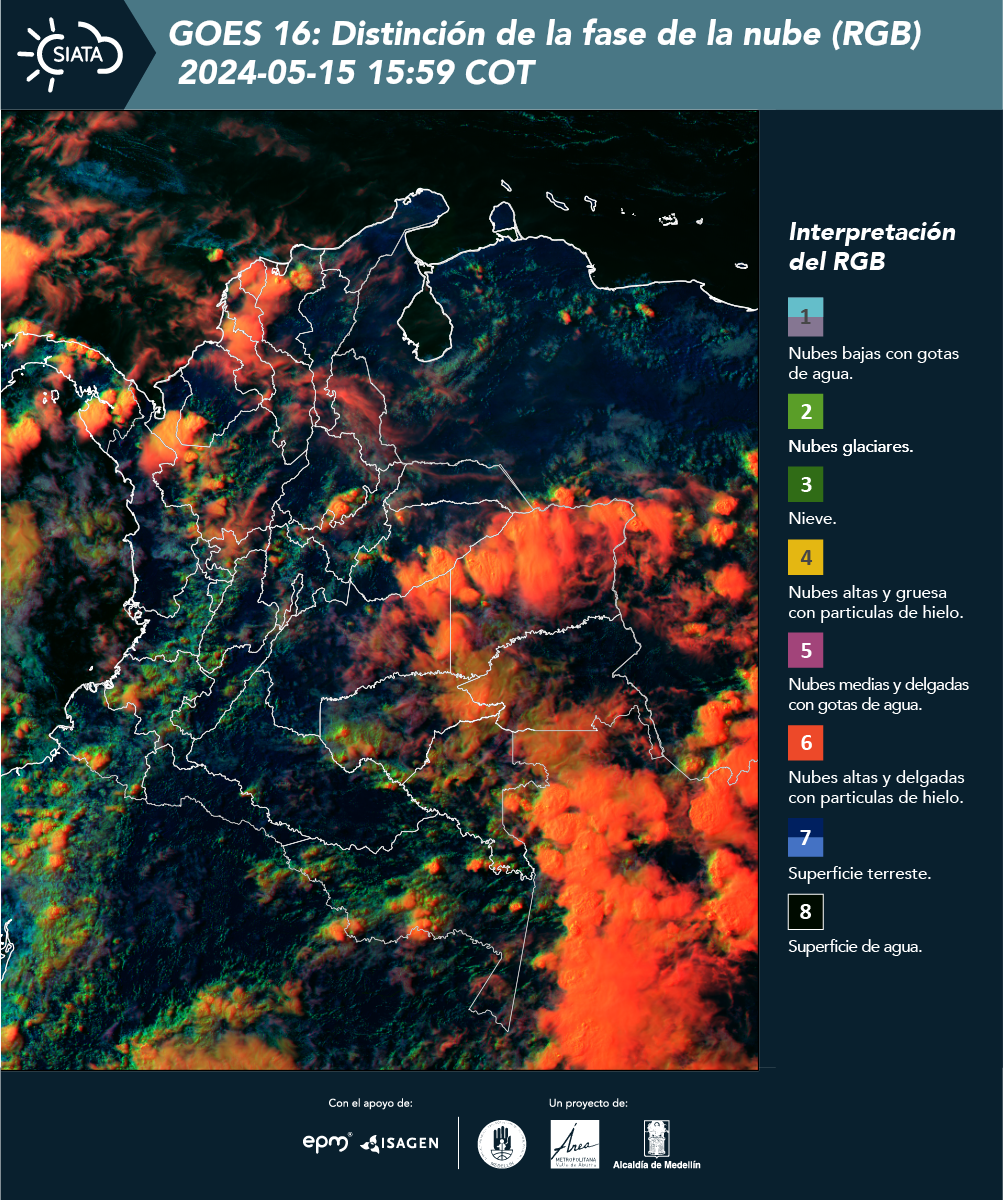1003x1200 pixels.
Task: Select yellow legend swatch number 4
Action: 805,557
